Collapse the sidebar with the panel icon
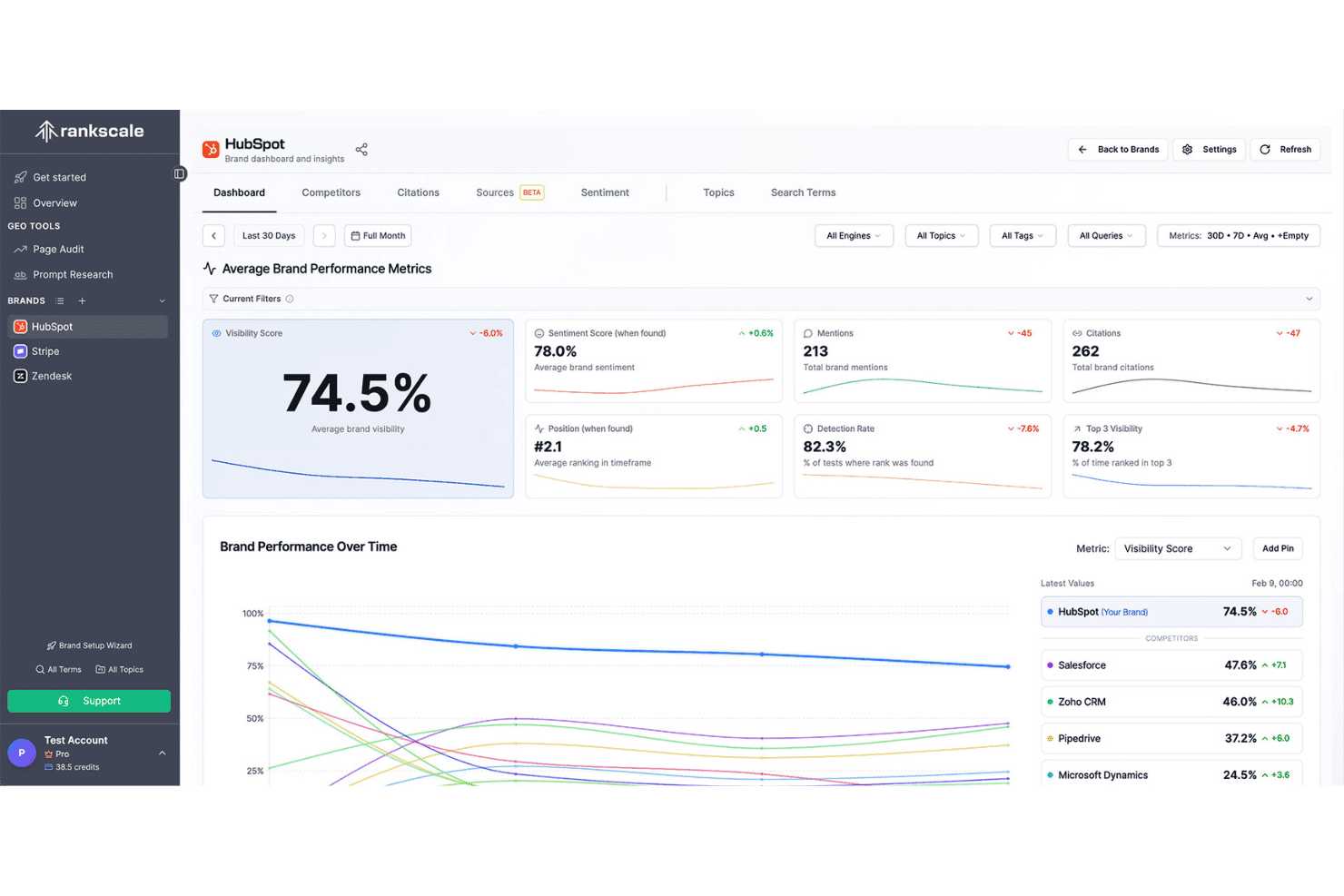 [180, 173]
